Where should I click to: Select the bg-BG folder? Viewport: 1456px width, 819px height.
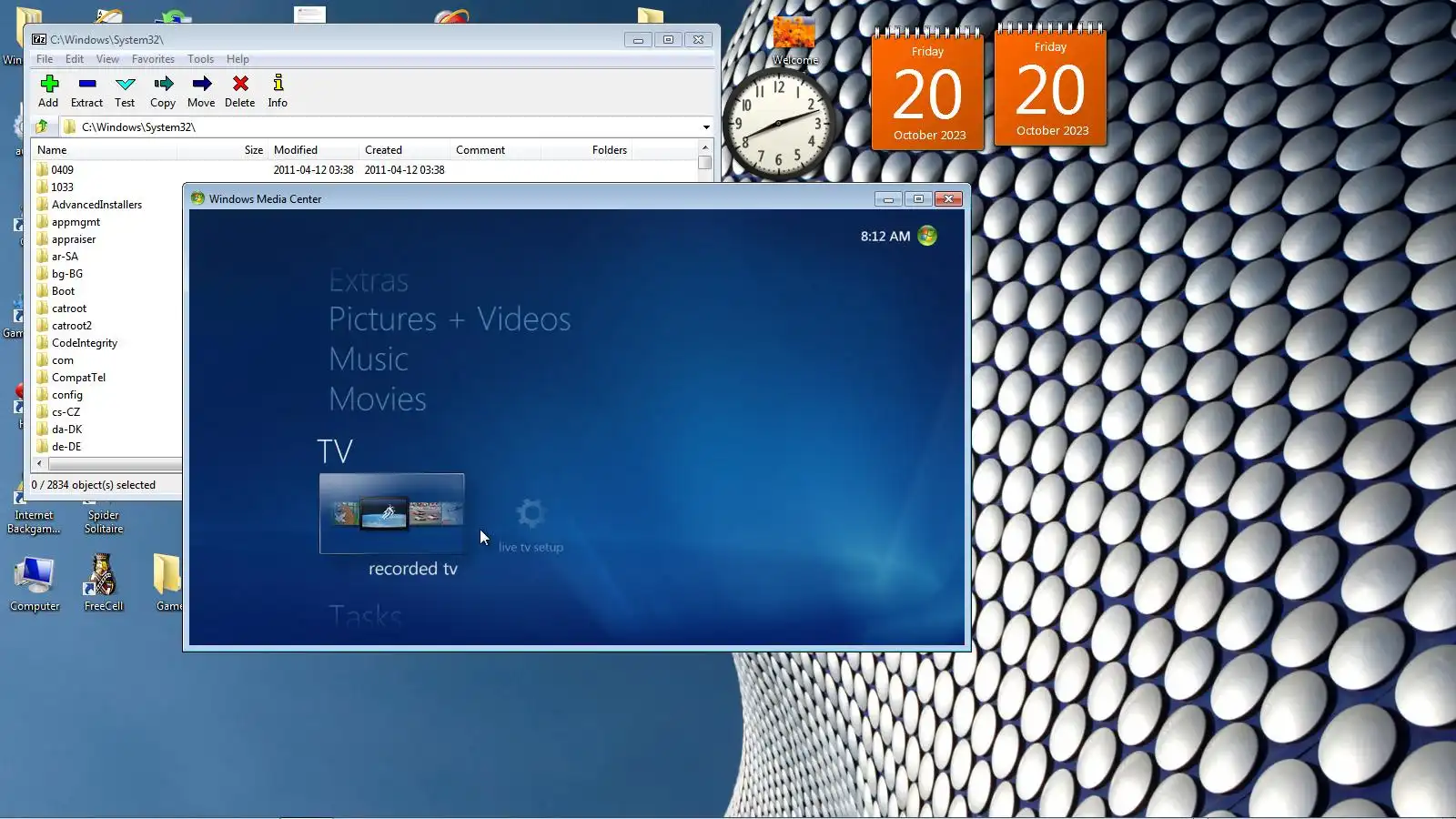point(67,274)
